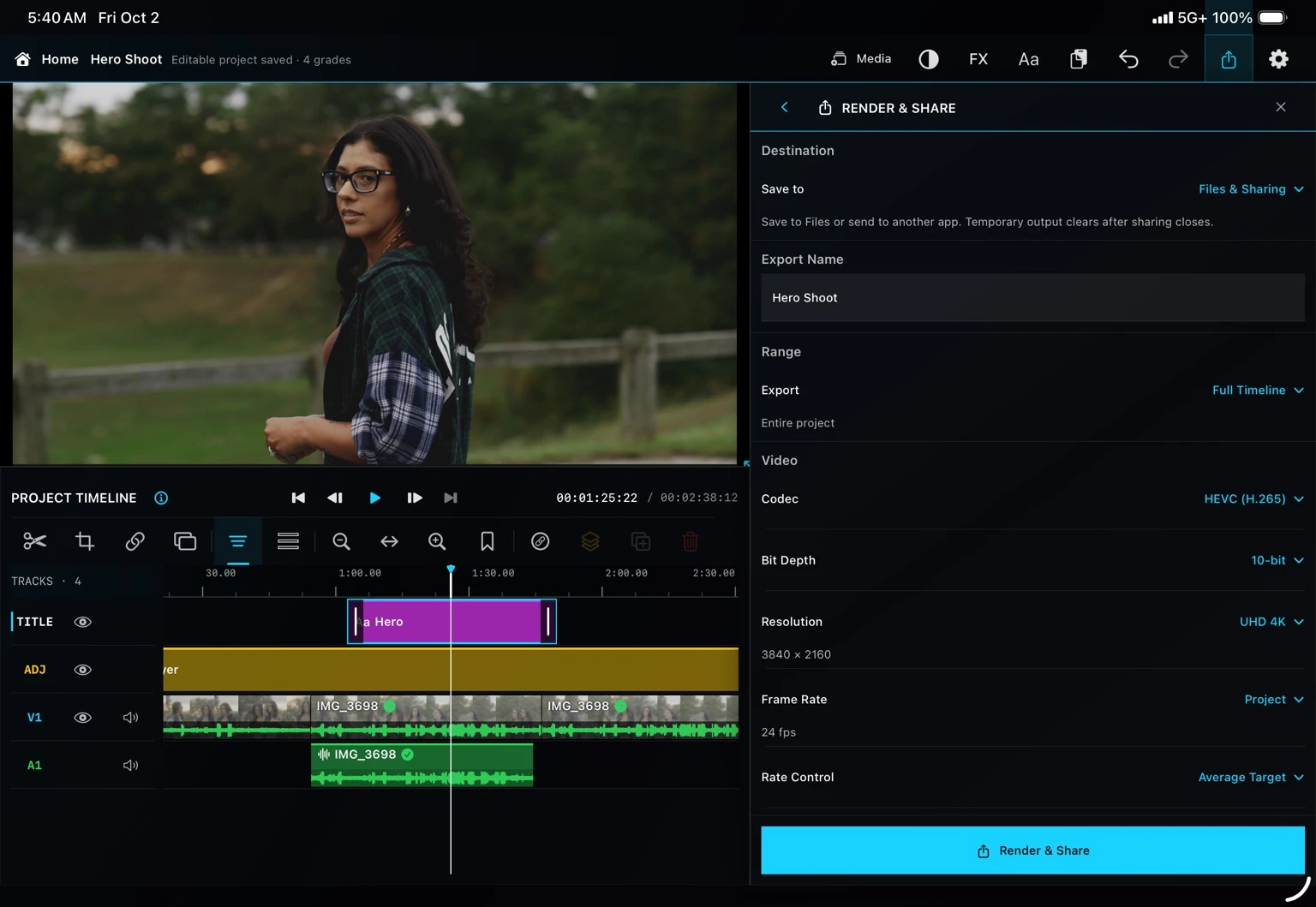Toggle ADJ track visibility

click(x=82, y=670)
